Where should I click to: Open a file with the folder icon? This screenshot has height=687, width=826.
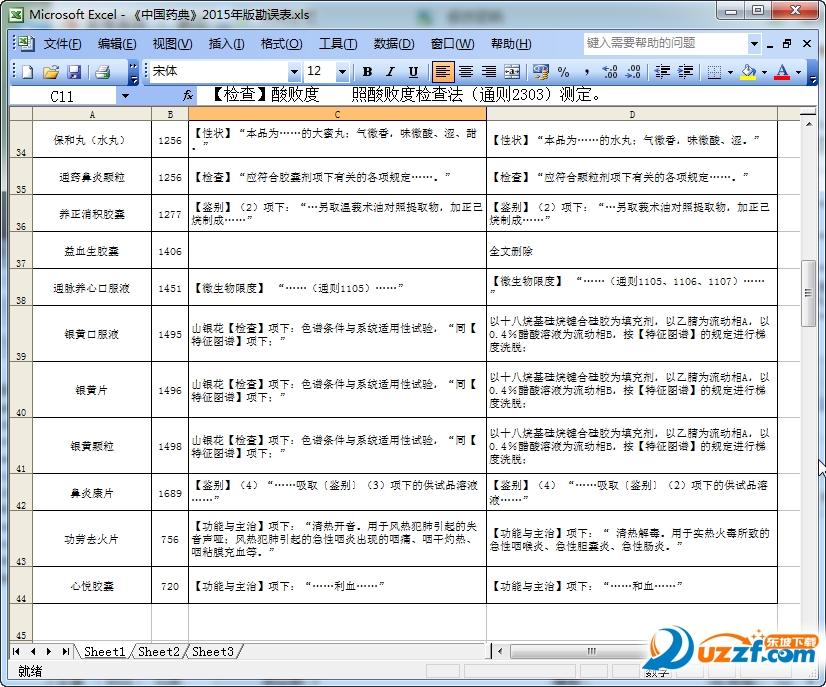[51, 72]
